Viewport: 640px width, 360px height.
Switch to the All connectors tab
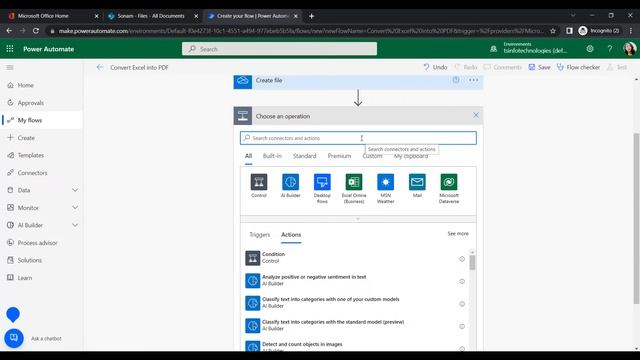[x=248, y=156]
